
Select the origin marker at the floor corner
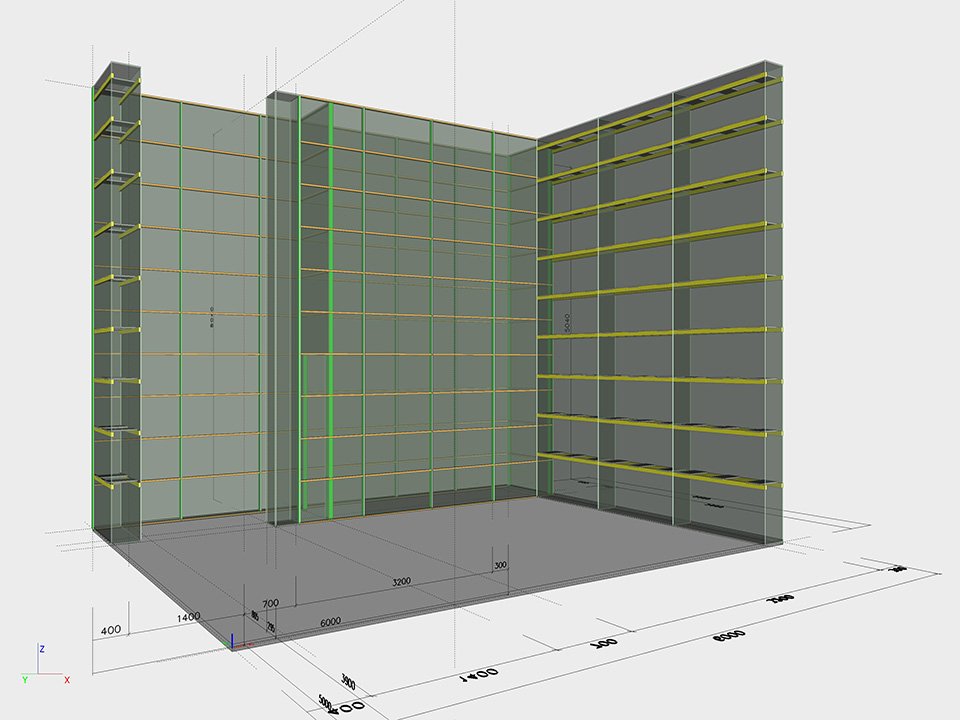click(x=233, y=643)
